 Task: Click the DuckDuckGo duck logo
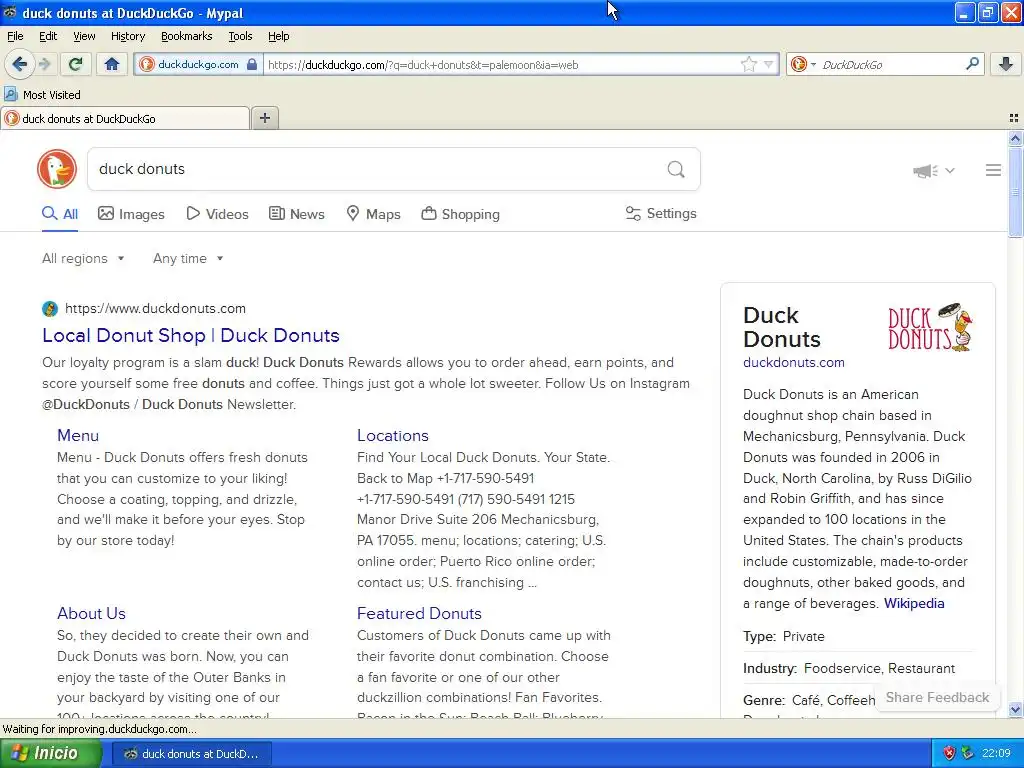point(57,169)
